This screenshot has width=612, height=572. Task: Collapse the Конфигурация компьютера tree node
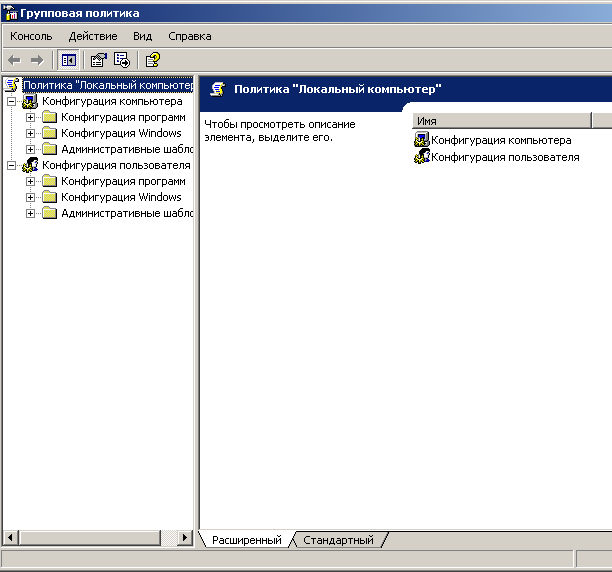click(12, 101)
